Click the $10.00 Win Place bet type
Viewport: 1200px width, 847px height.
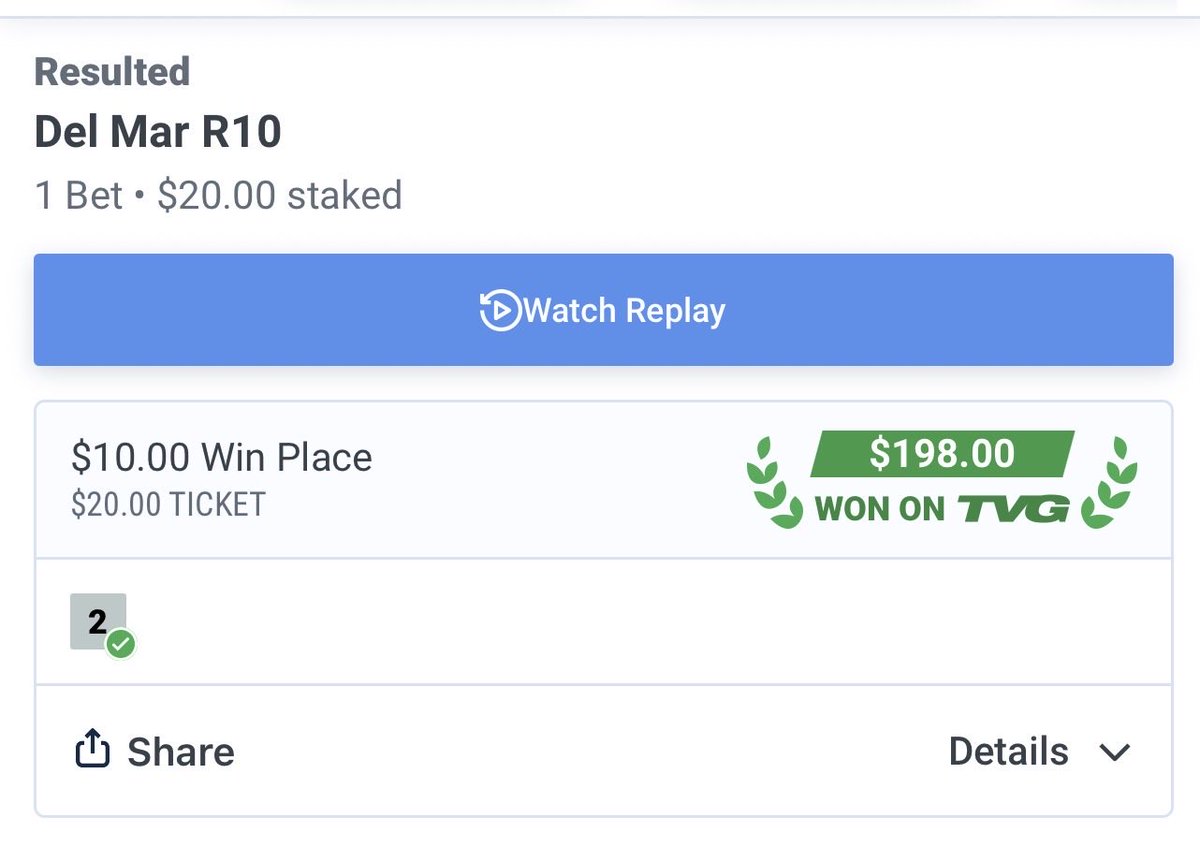pyautogui.click(x=222, y=457)
